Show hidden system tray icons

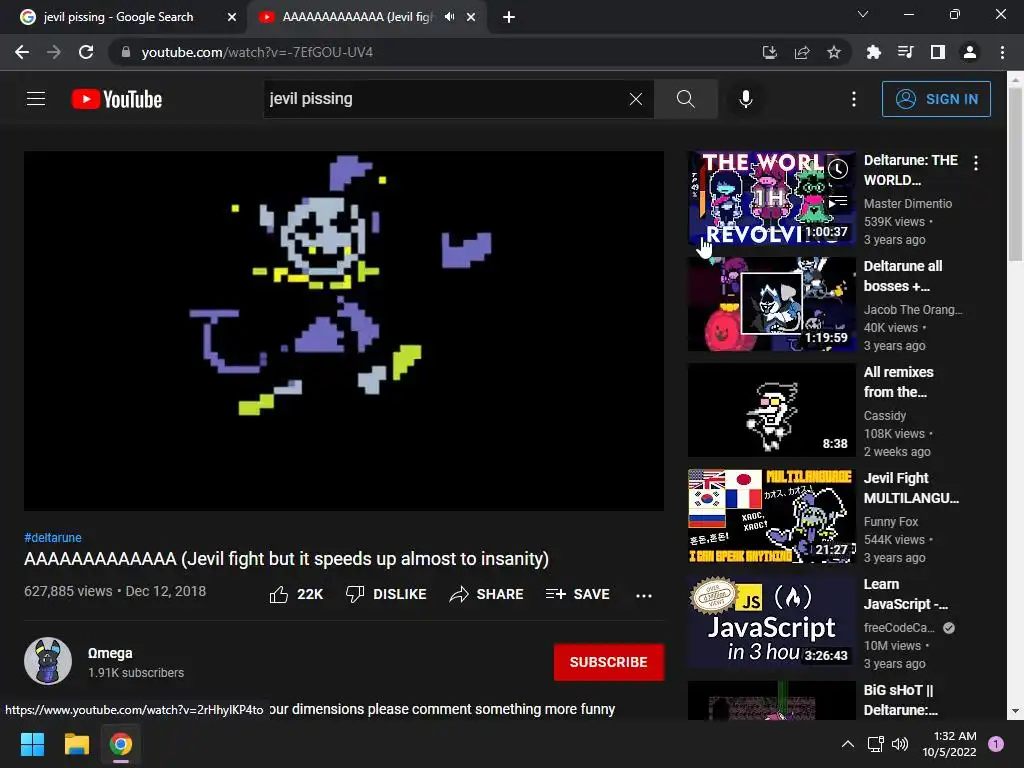pyautogui.click(x=848, y=744)
